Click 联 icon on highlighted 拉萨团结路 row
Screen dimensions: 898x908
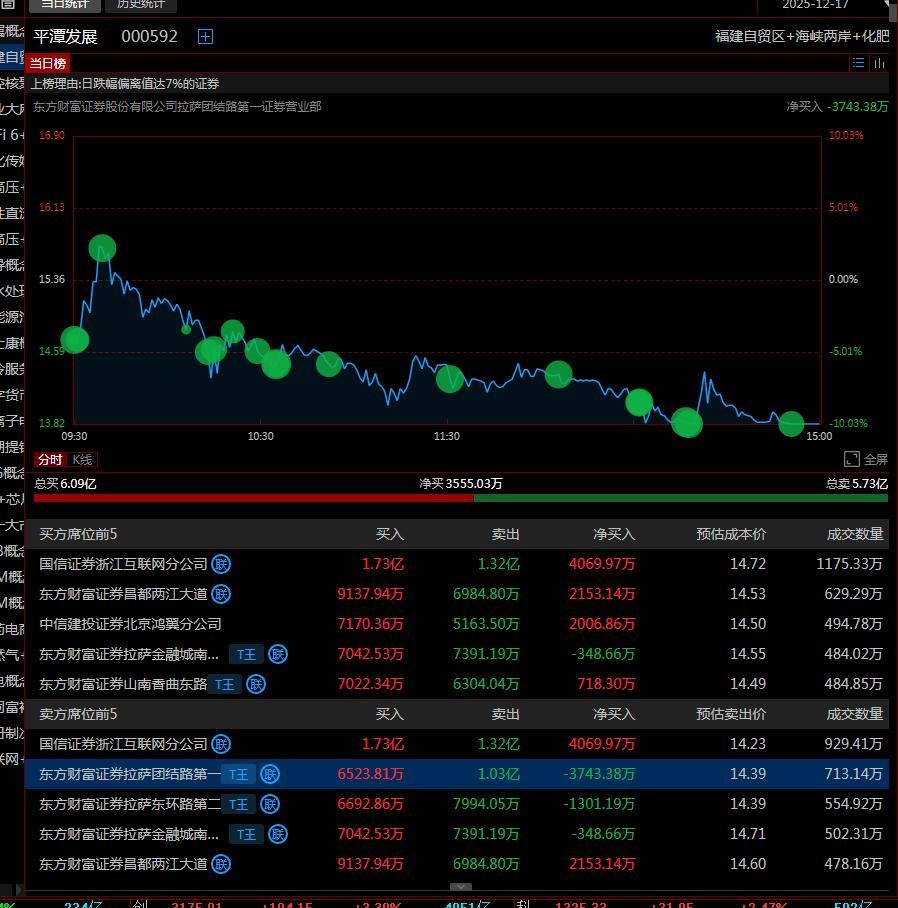point(269,774)
